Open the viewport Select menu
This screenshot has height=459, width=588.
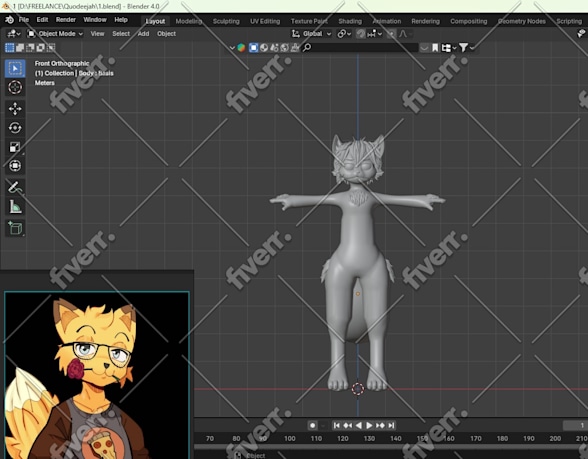(x=121, y=34)
